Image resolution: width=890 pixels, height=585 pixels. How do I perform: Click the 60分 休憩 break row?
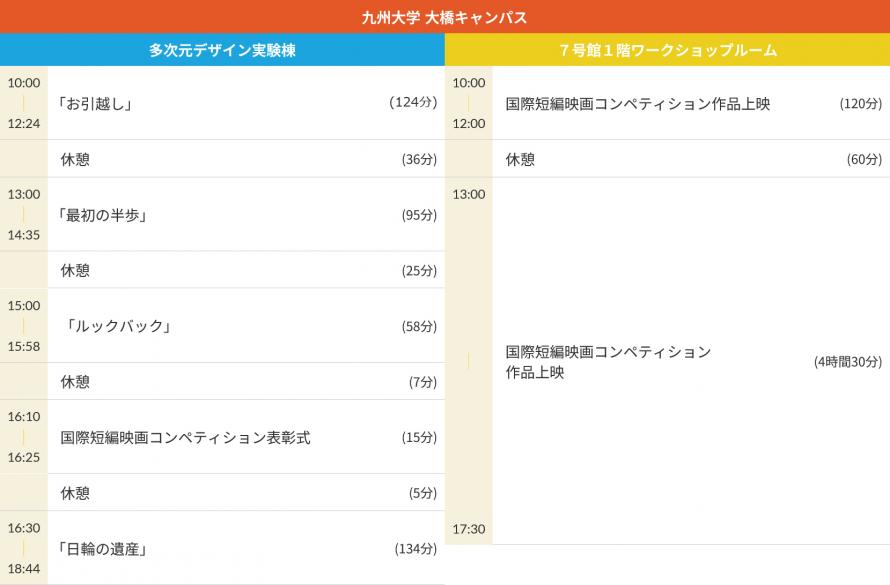(690, 159)
